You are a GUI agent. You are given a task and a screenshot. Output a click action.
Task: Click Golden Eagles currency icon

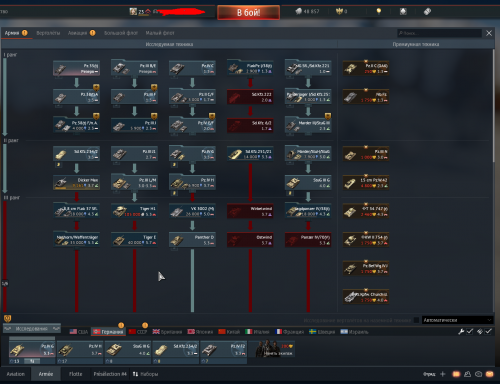(339, 11)
